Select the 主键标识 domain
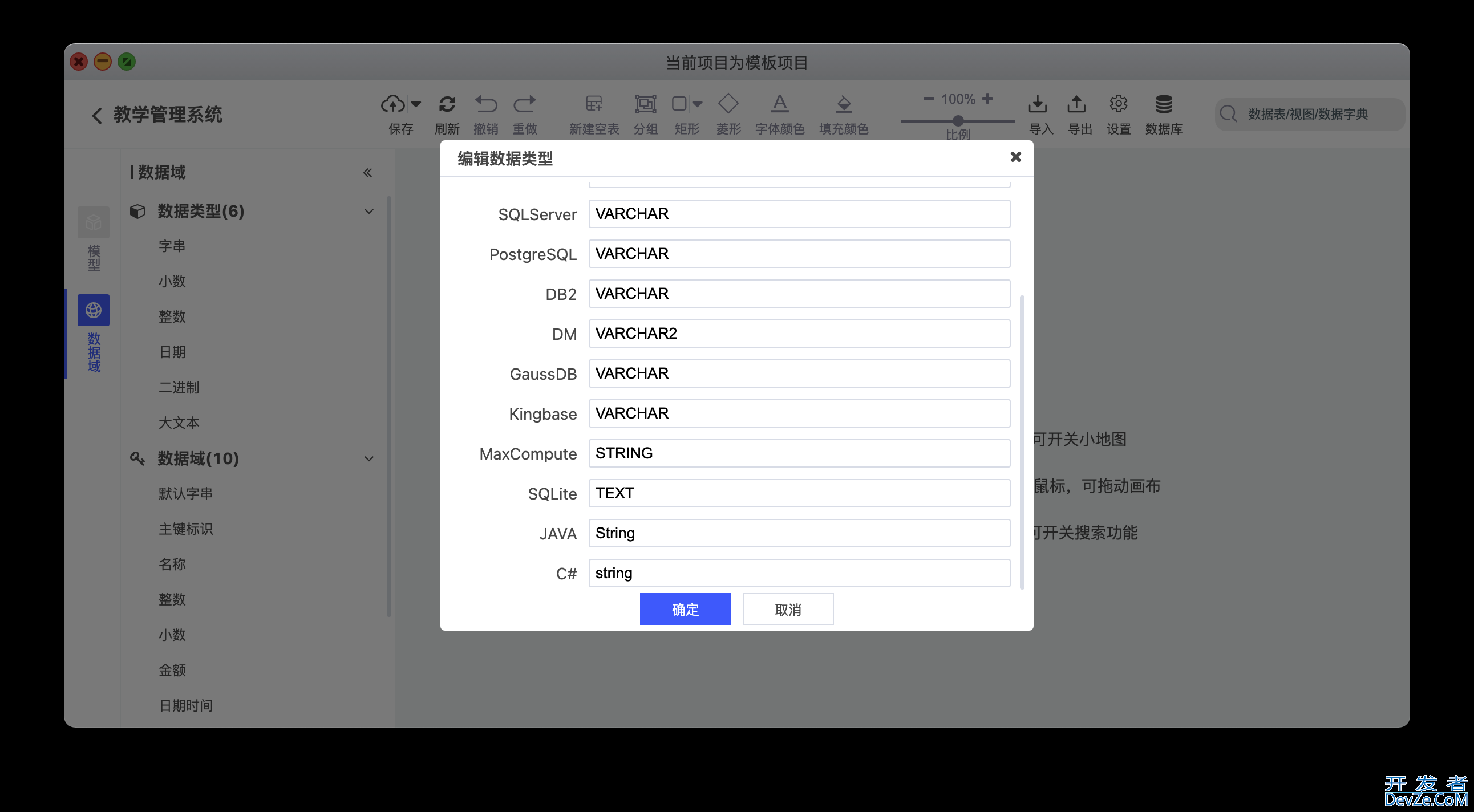This screenshot has height=812, width=1474. coord(185,529)
